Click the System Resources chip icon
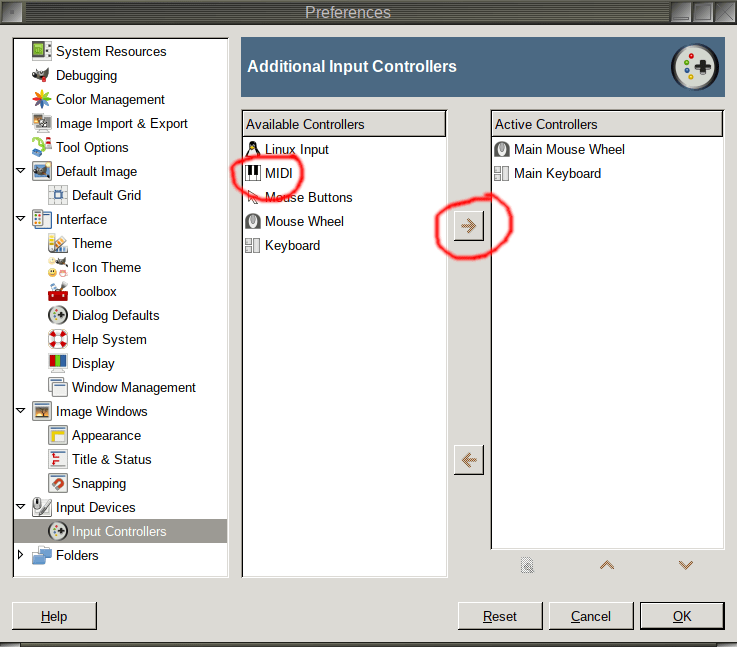 (41, 51)
